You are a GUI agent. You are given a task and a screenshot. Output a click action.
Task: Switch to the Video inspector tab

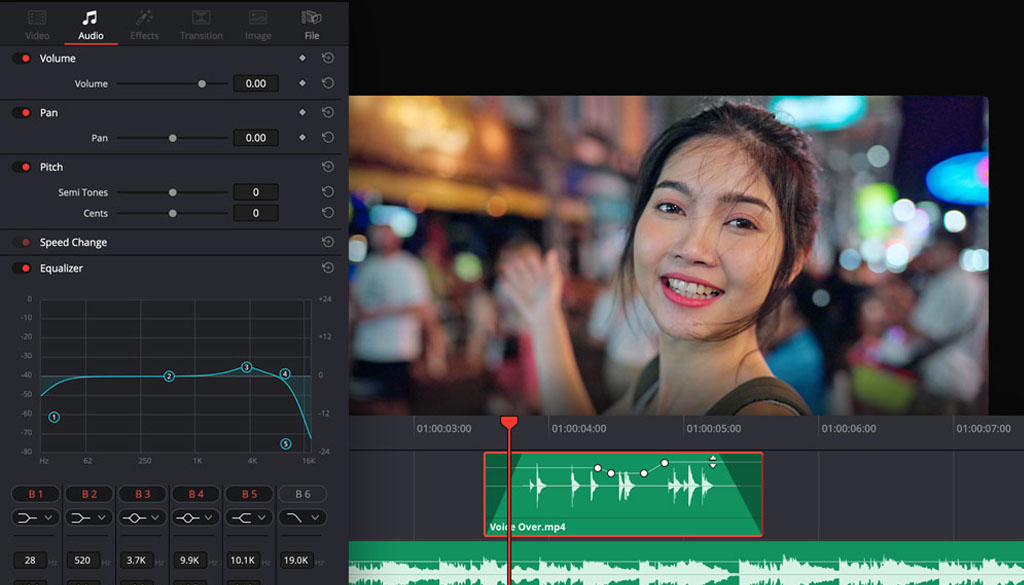tap(37, 25)
